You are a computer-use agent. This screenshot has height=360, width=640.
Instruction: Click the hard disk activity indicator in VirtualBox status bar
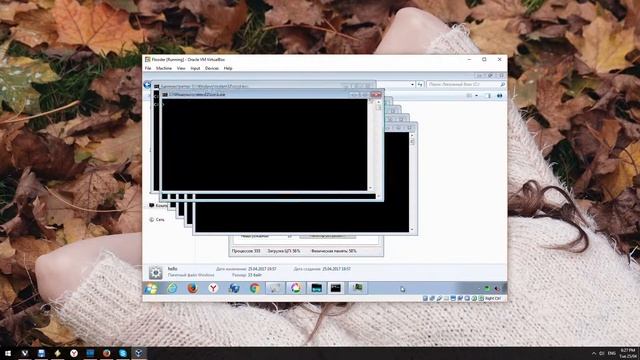425,299
